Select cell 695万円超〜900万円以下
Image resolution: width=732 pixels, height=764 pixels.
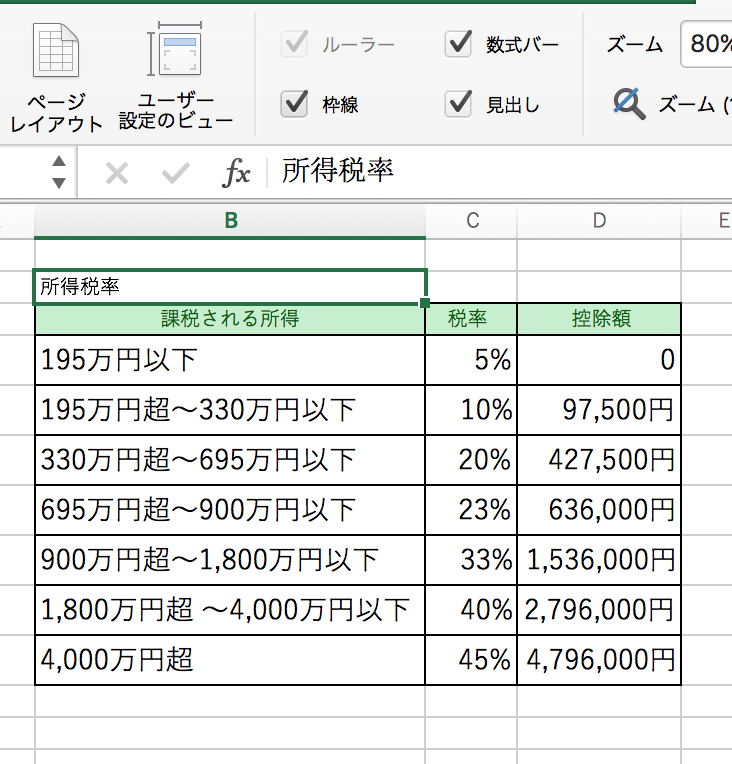[x=230, y=510]
